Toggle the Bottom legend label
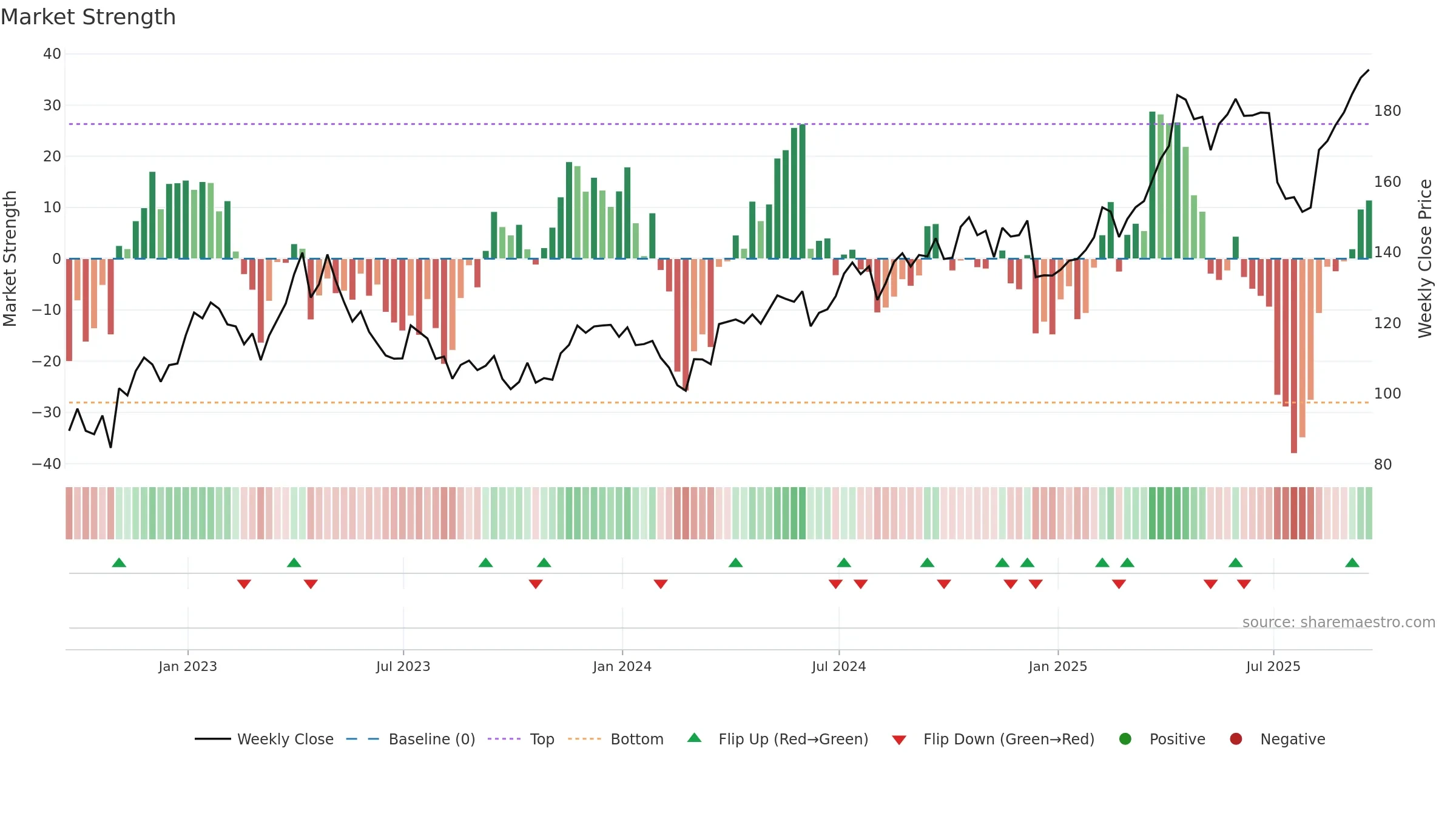The height and width of the screenshot is (819, 1456). coord(637,739)
